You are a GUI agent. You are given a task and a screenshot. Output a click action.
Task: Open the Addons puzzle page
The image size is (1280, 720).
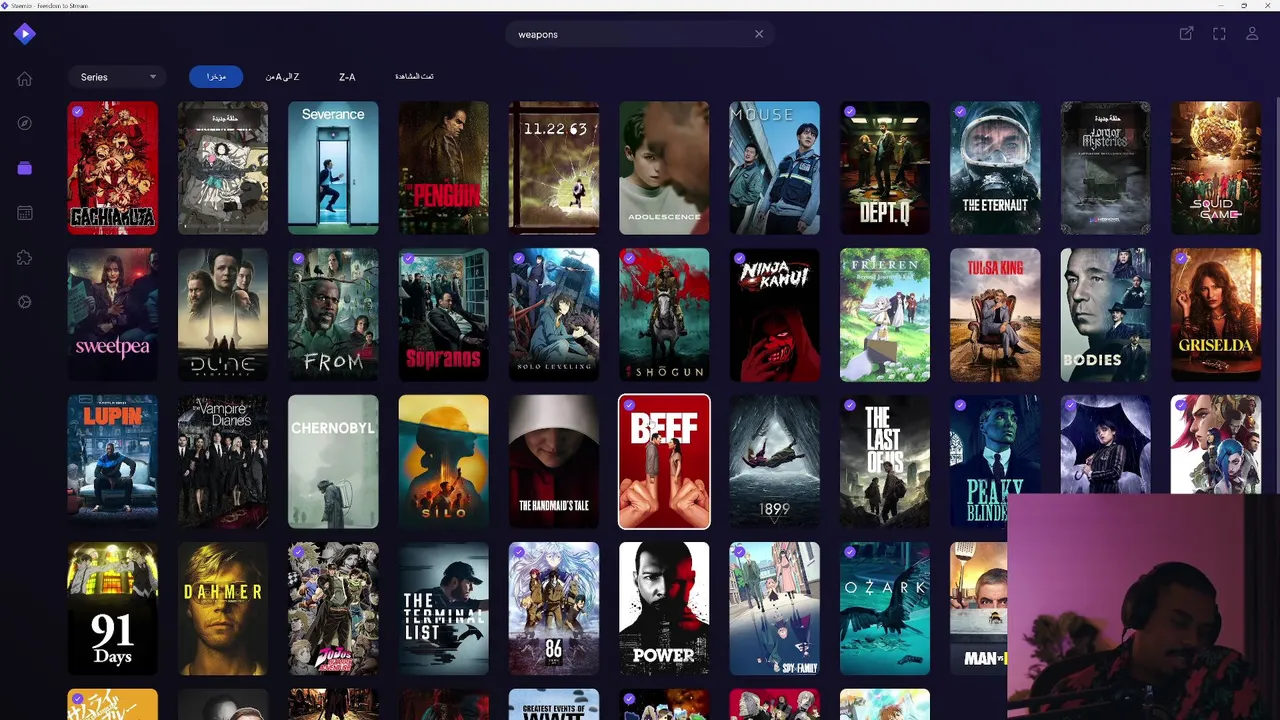25,257
